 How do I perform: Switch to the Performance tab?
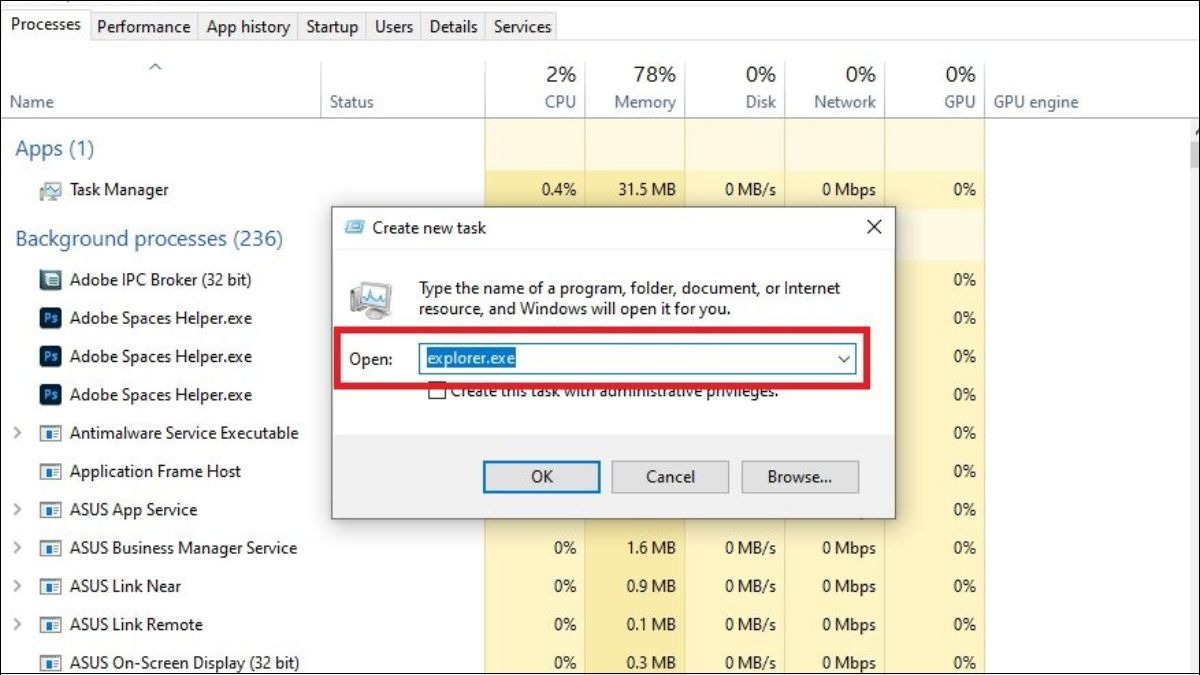(x=143, y=27)
